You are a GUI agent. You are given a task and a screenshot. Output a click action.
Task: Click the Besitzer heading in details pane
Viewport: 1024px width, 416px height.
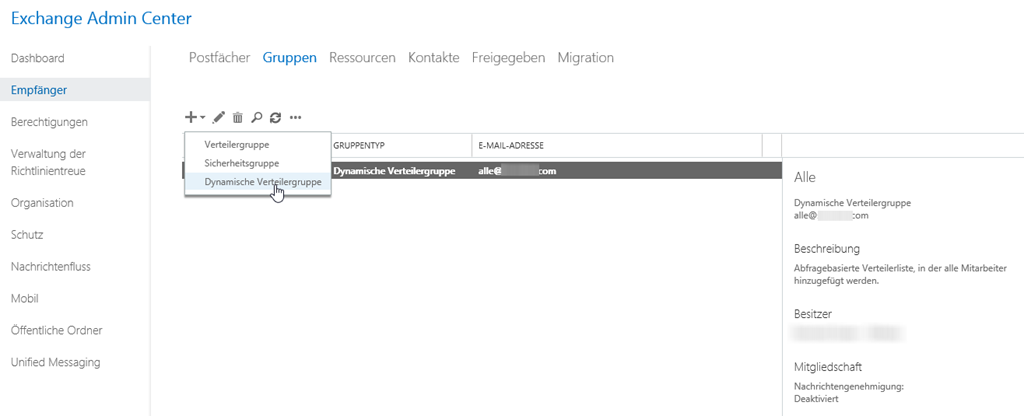[812, 314]
